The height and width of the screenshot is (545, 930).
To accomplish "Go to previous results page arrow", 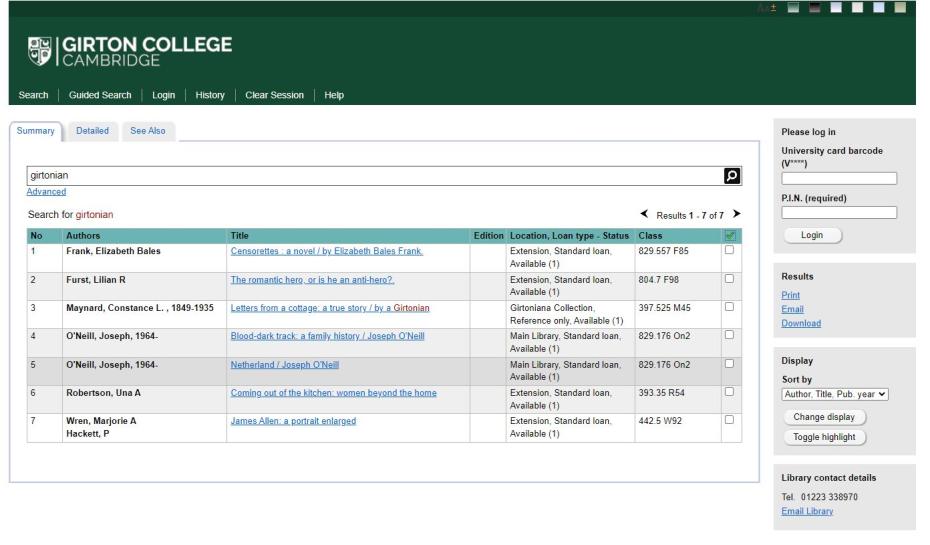I will tap(646, 214).
